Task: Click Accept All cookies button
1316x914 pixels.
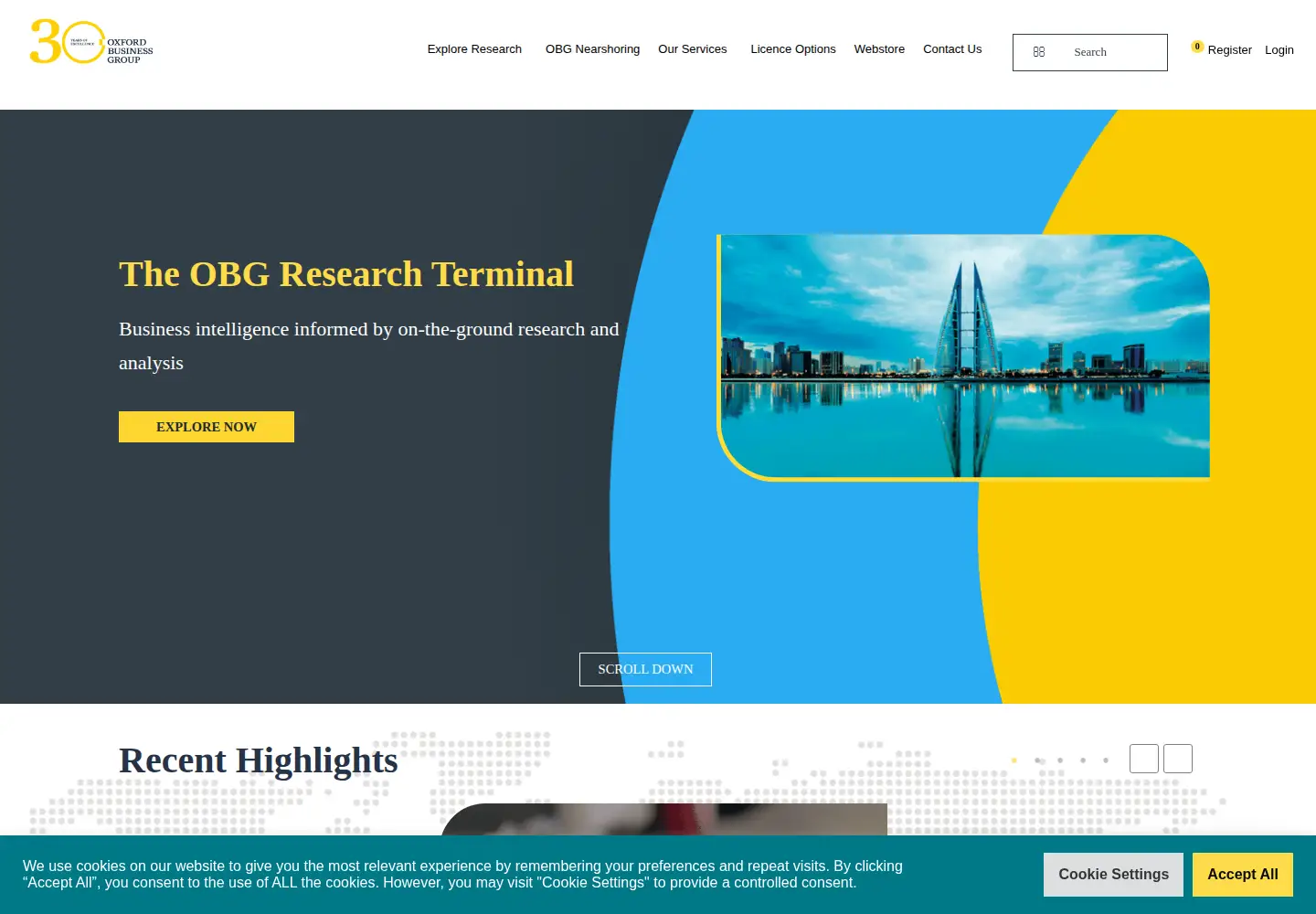Action: pos(1243,875)
